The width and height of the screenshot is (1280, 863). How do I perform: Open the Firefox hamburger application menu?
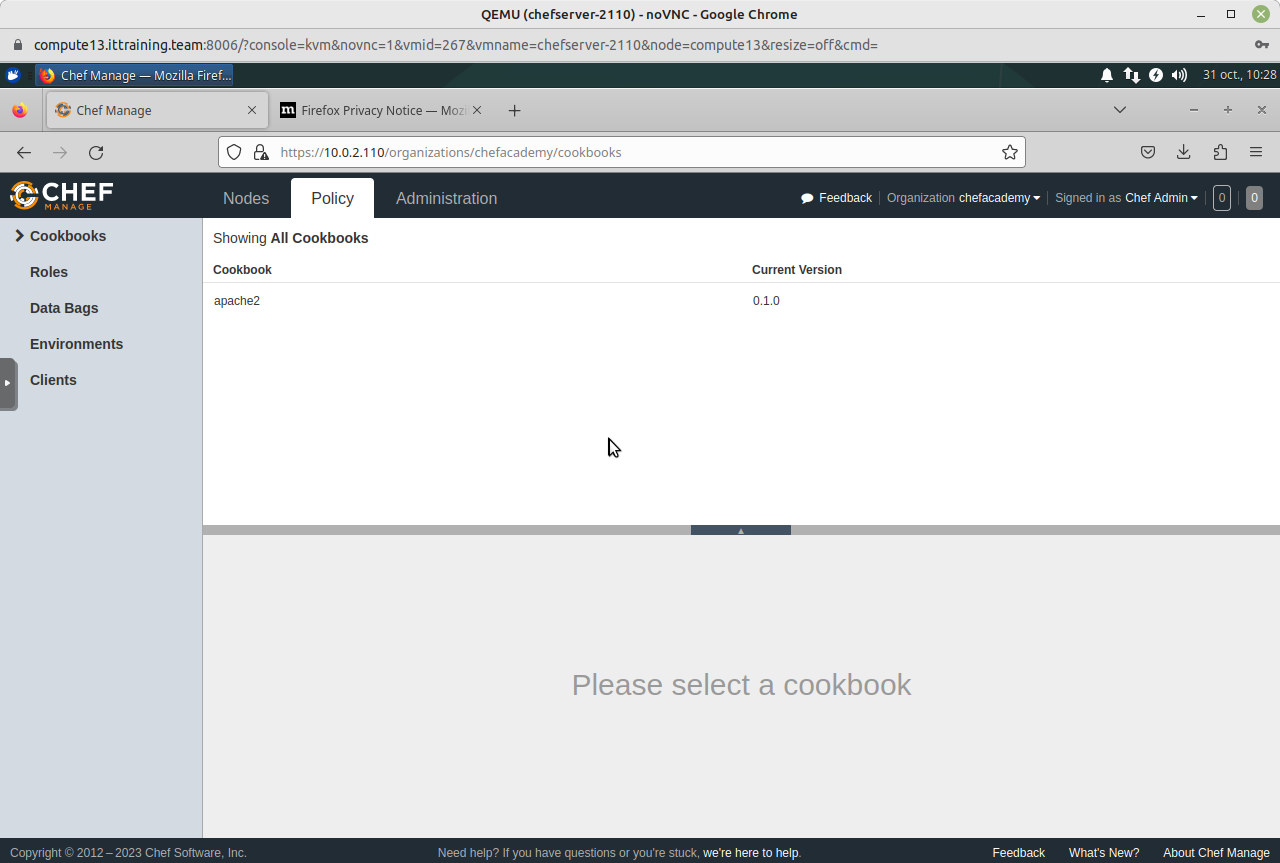[x=1256, y=152]
